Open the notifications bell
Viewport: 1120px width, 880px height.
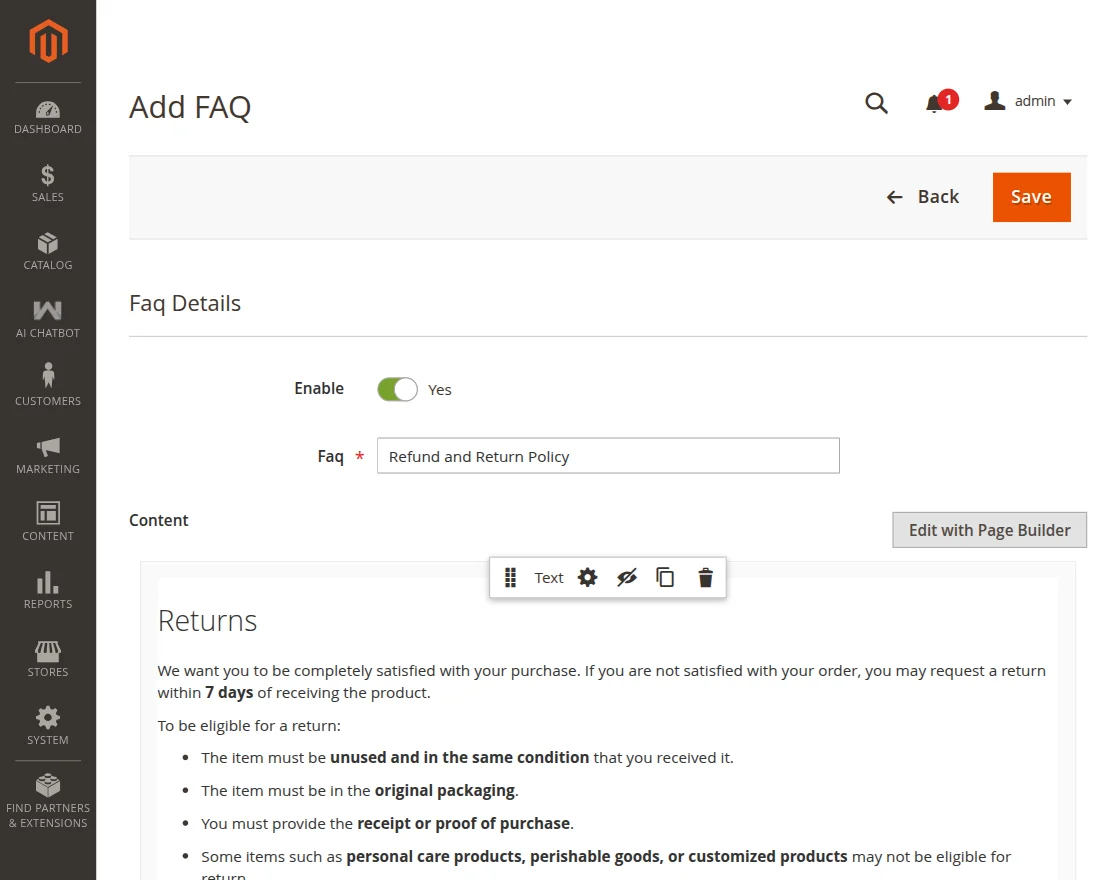(x=935, y=103)
